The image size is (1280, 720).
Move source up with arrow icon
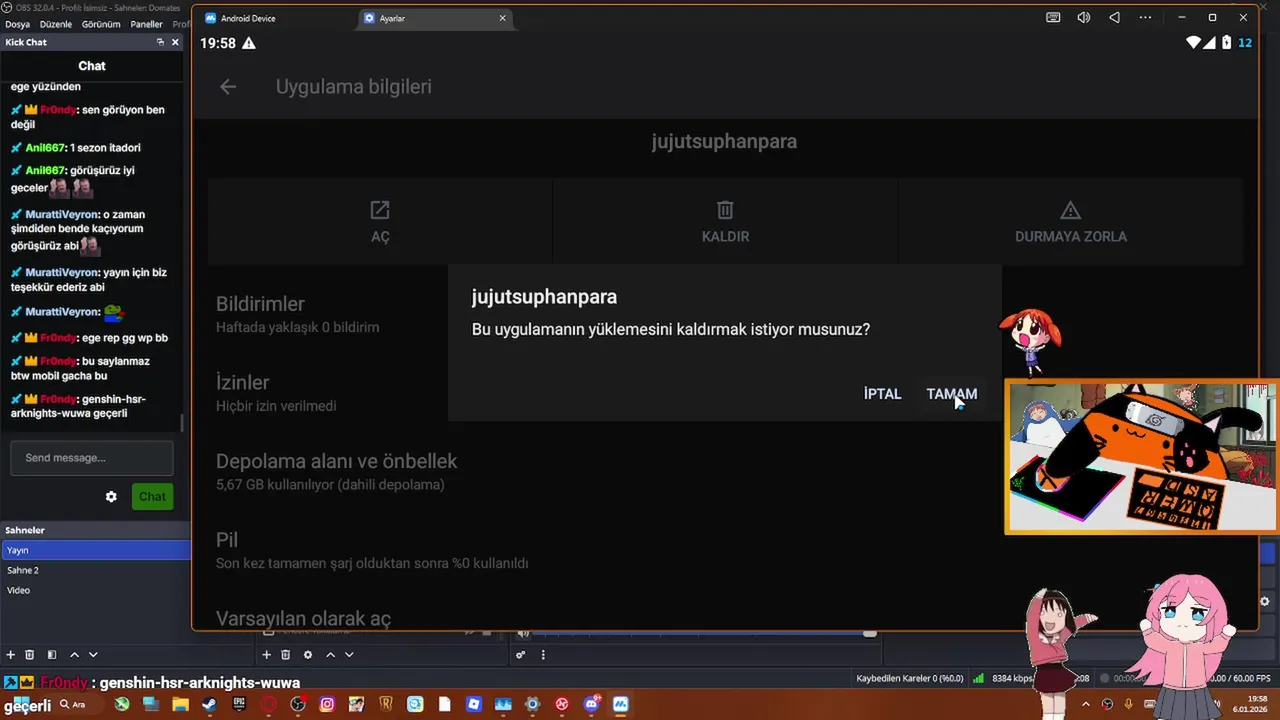point(330,655)
